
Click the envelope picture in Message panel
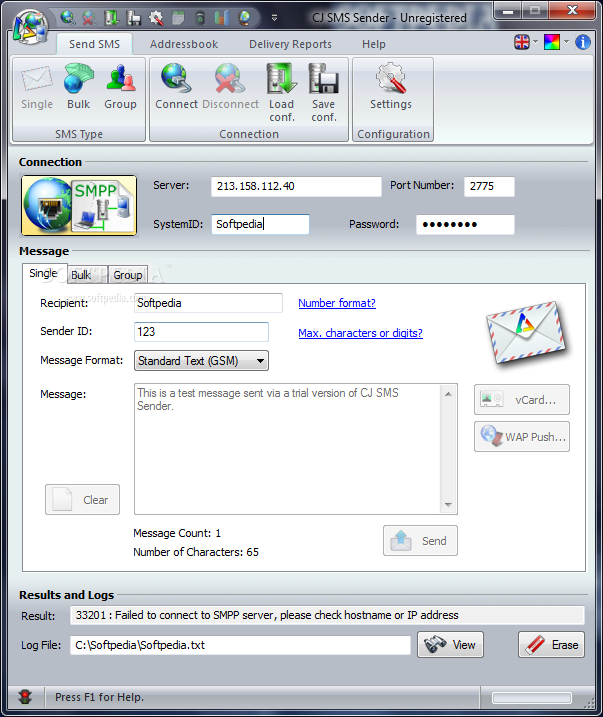(x=526, y=332)
